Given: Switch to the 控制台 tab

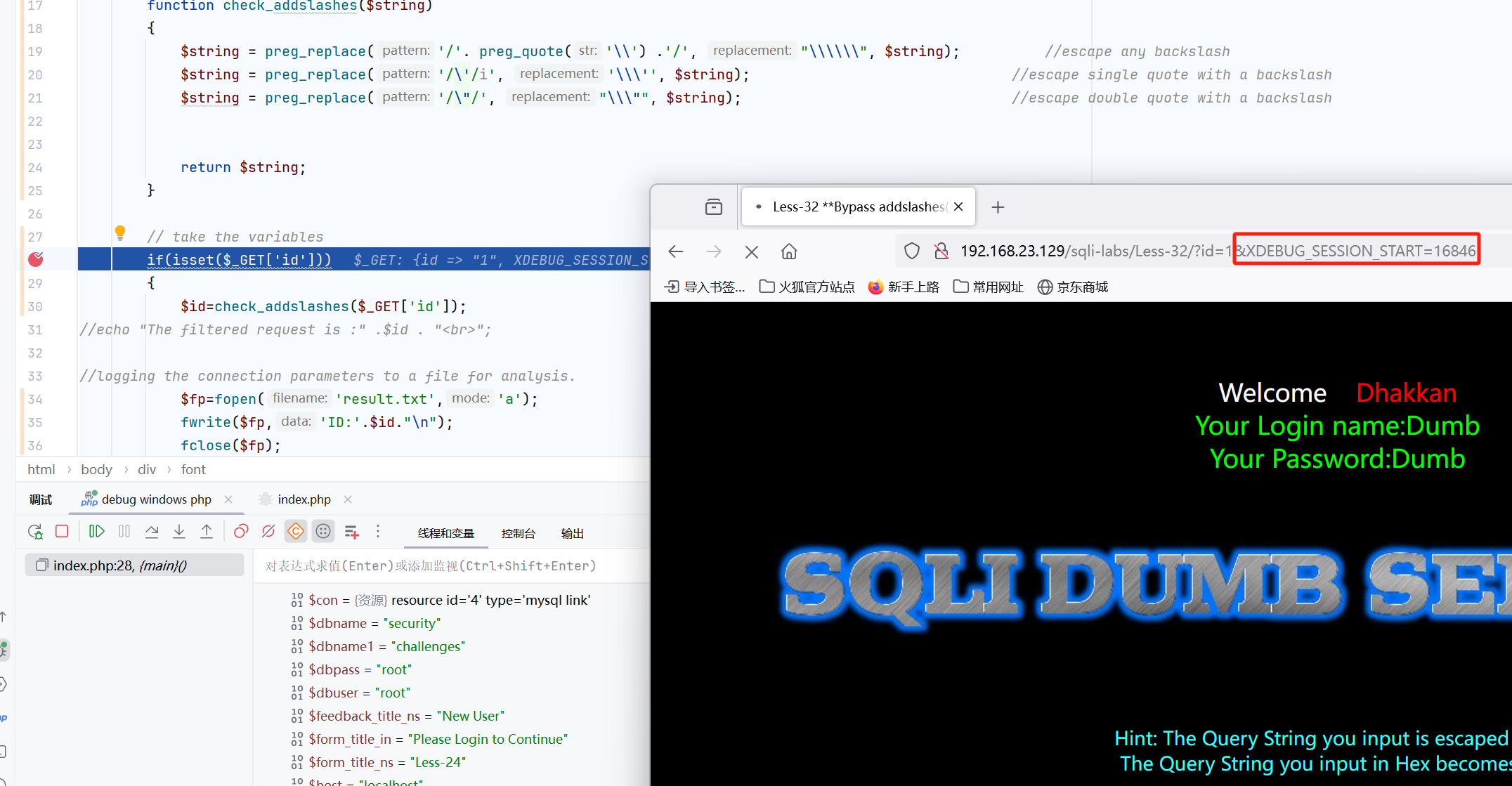Looking at the screenshot, I should click(x=518, y=534).
